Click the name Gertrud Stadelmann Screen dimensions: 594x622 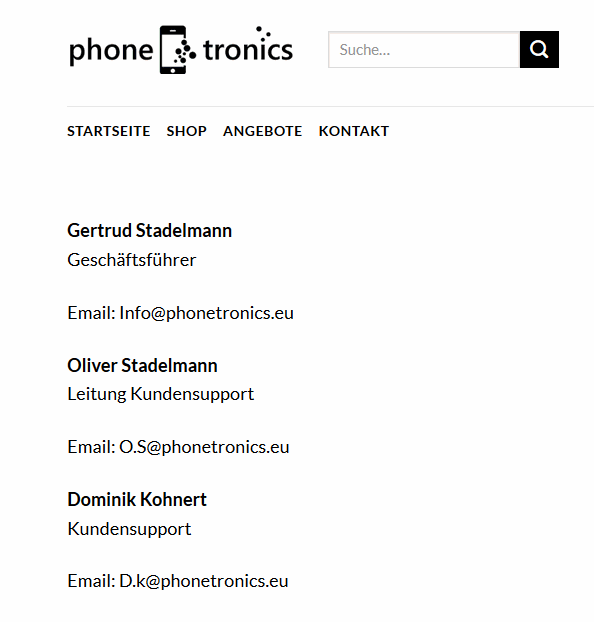click(x=150, y=230)
